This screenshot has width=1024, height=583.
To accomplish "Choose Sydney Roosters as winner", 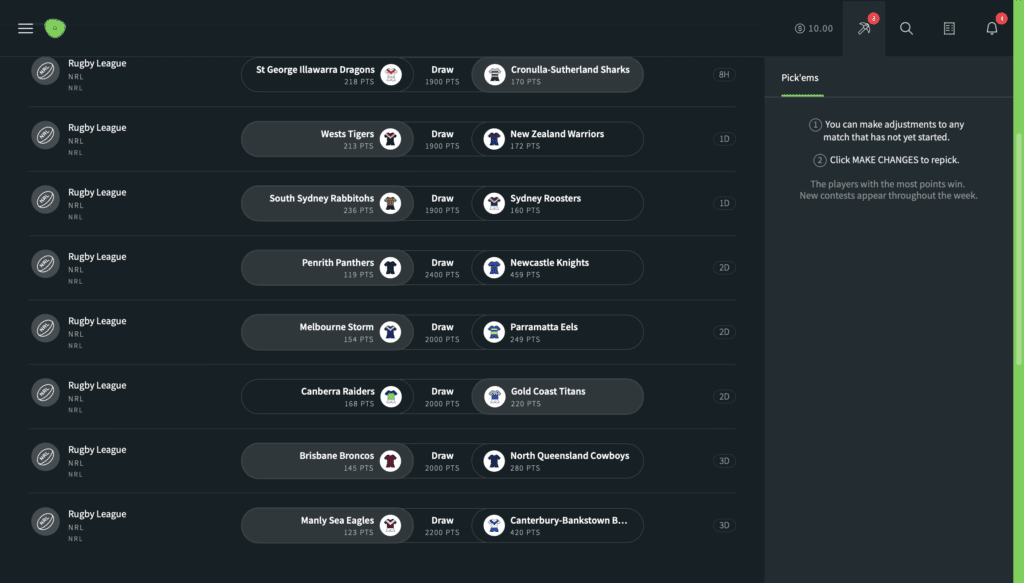I will (x=558, y=204).
